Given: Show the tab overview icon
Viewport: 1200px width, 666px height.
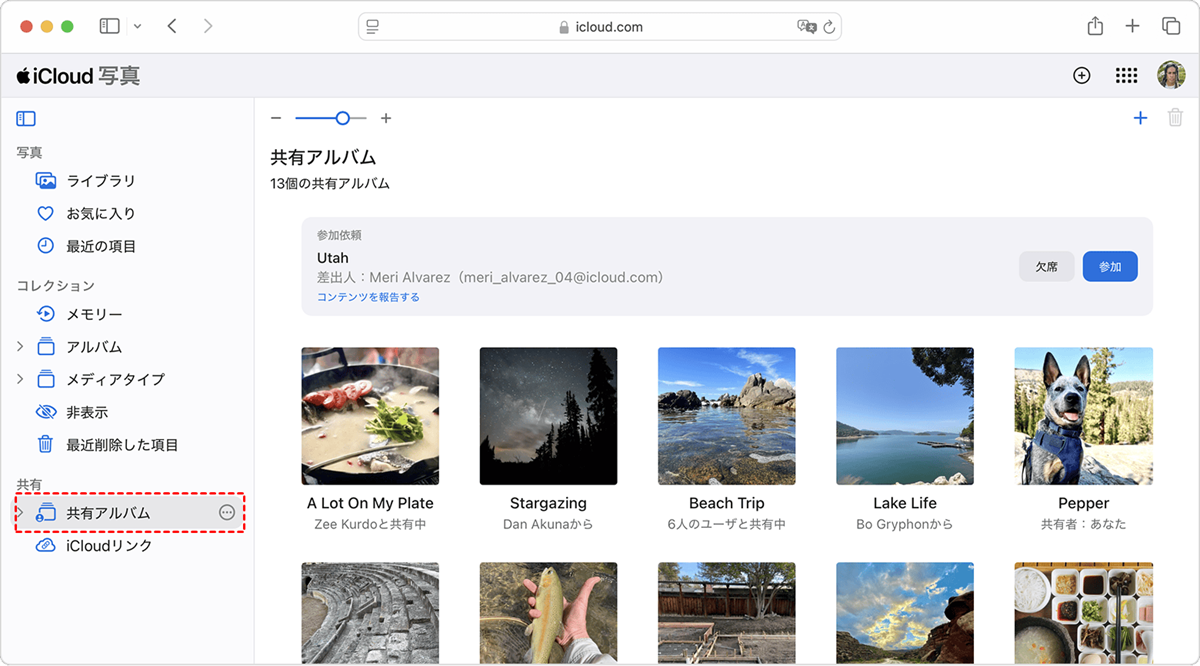Looking at the screenshot, I should 1170,27.
